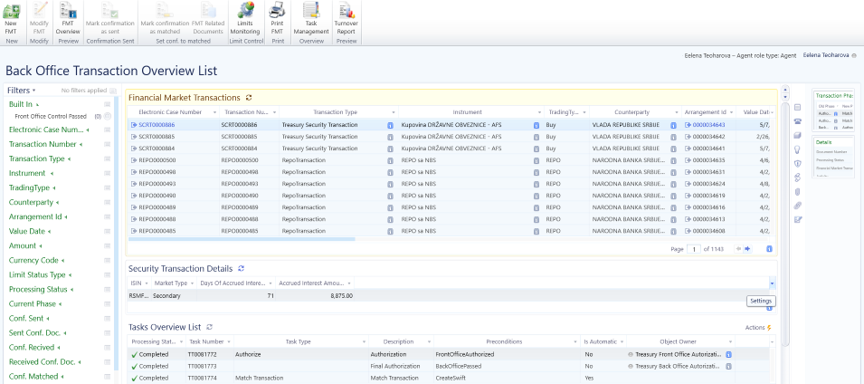Toggle Front Office Control Passed filter
Image resolution: width=864 pixels, height=384 pixels.
point(107,116)
